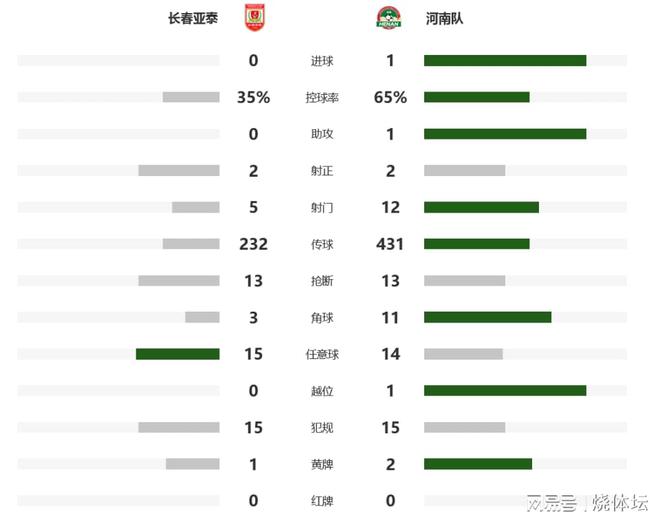Click Changchun's gray 35% possession bar

click(191, 97)
